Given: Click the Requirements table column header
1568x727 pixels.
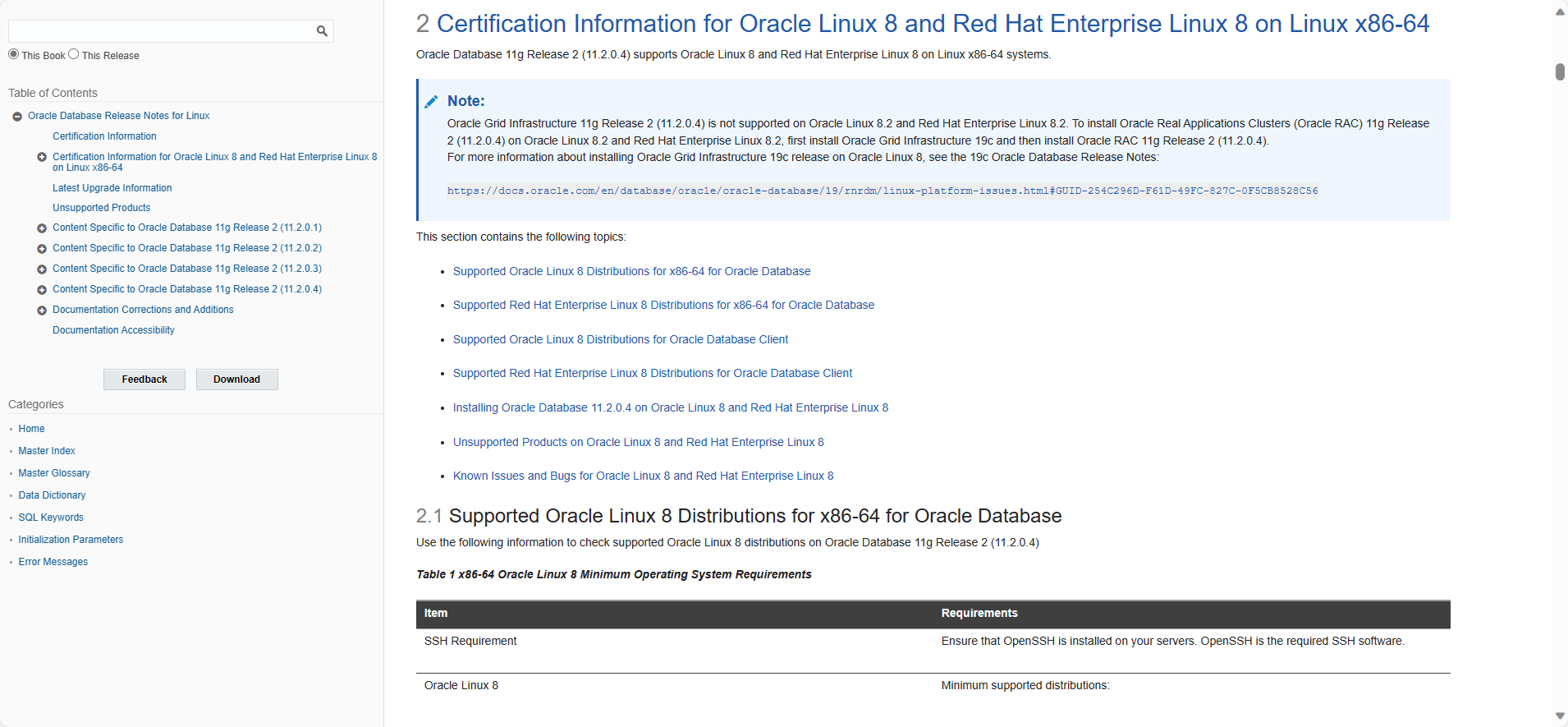Looking at the screenshot, I should tap(979, 613).
